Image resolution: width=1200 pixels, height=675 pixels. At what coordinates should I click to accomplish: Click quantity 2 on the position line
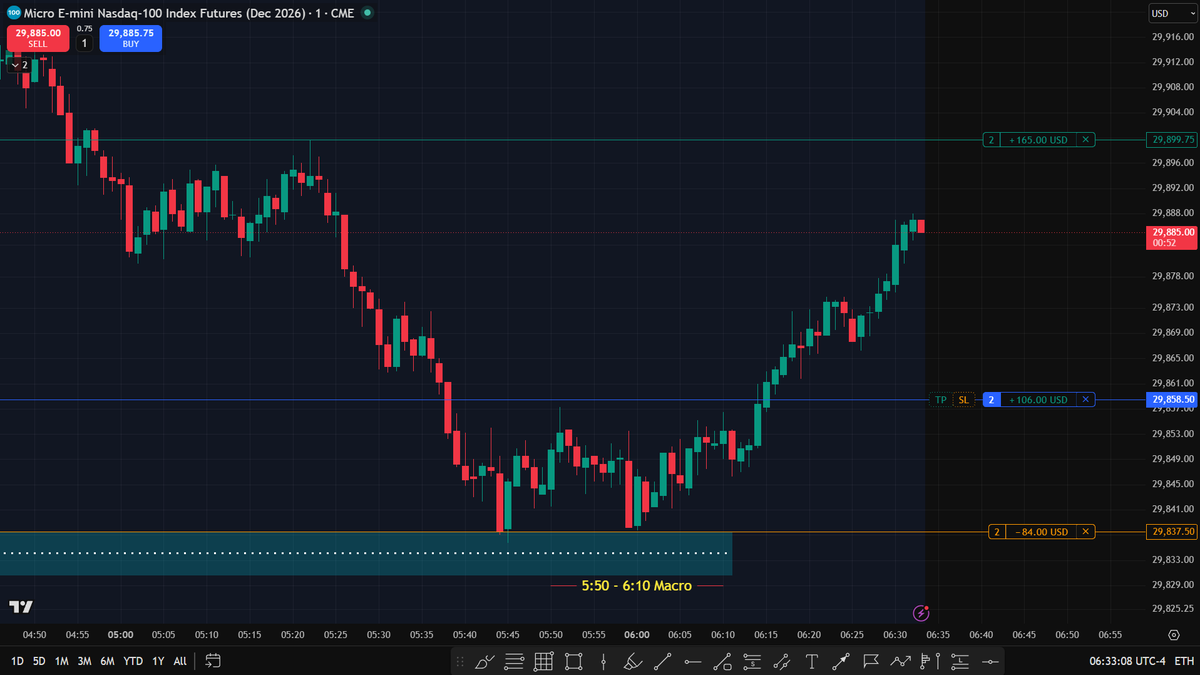pyautogui.click(x=991, y=400)
